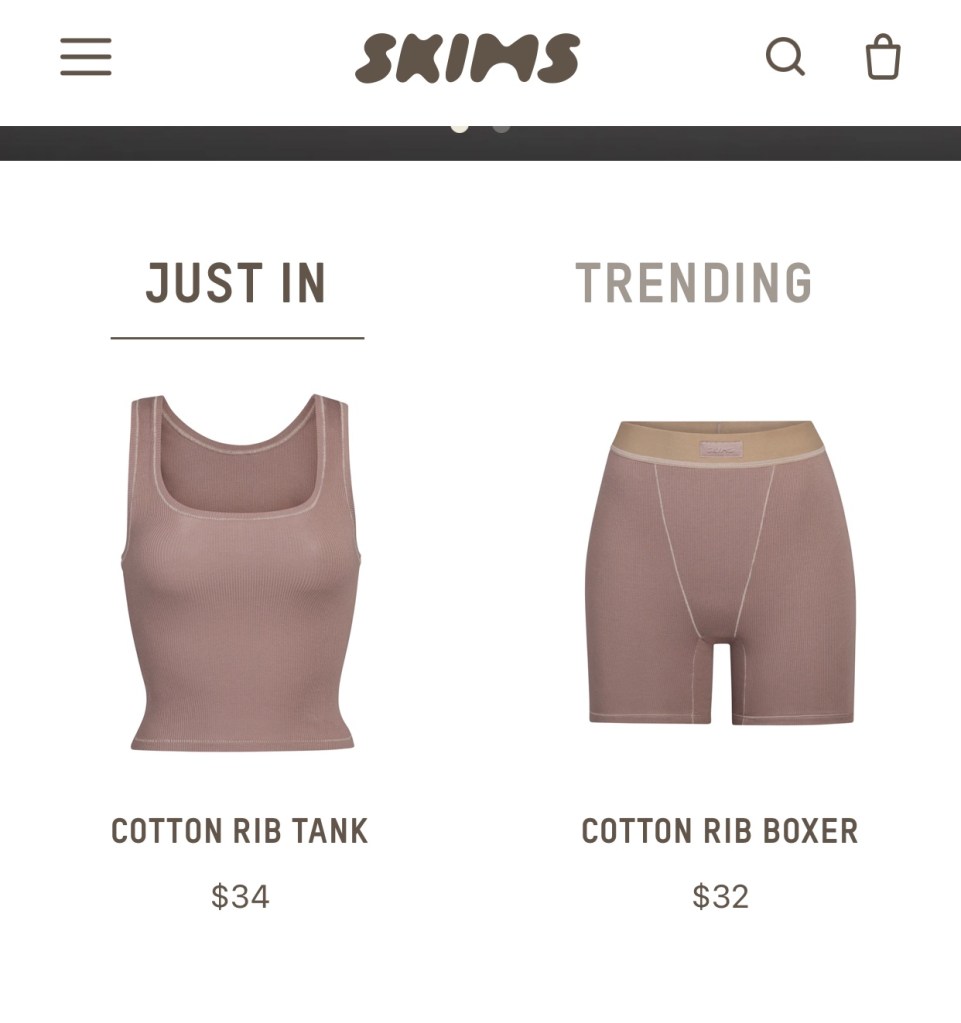Click the SKIMS logo
Screen dimensions: 961x1023
coord(467,58)
